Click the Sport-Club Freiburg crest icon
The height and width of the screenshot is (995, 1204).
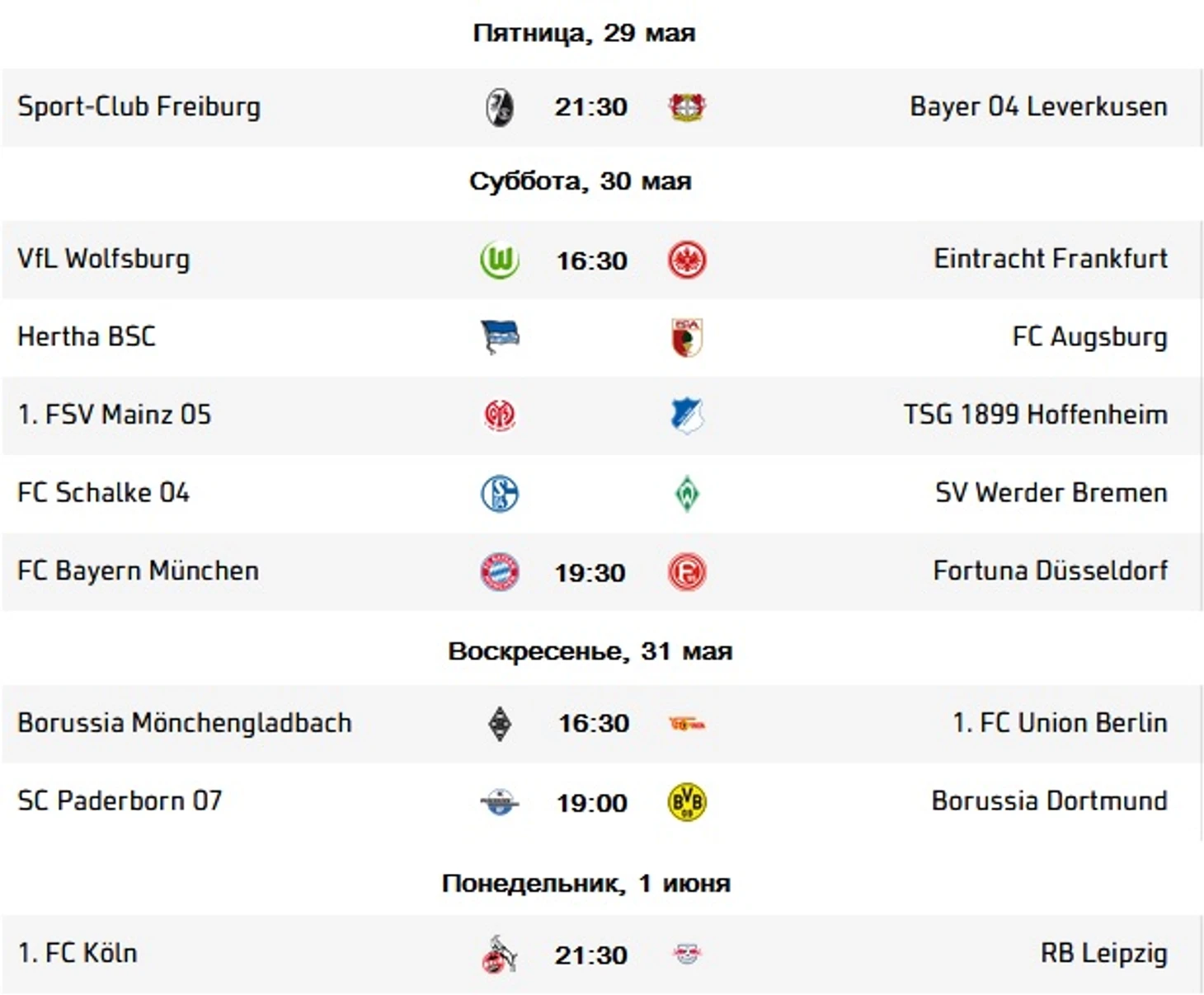tap(500, 107)
